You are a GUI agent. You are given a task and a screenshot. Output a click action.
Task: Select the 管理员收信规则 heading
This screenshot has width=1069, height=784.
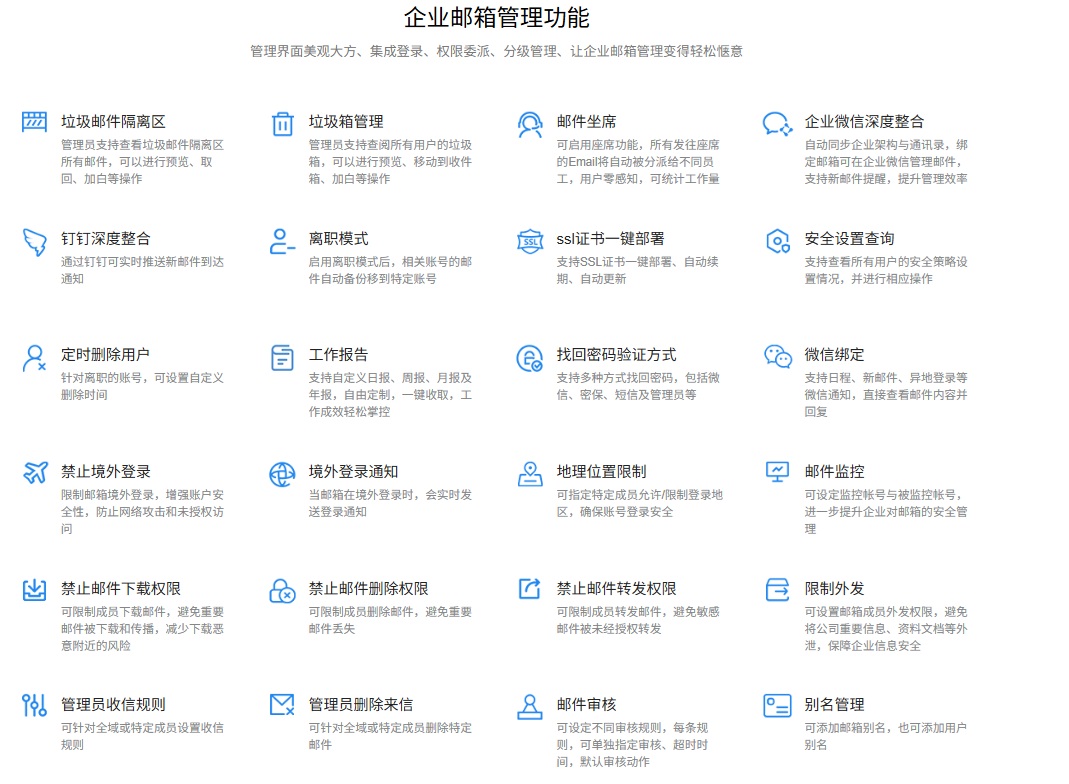tap(113, 704)
